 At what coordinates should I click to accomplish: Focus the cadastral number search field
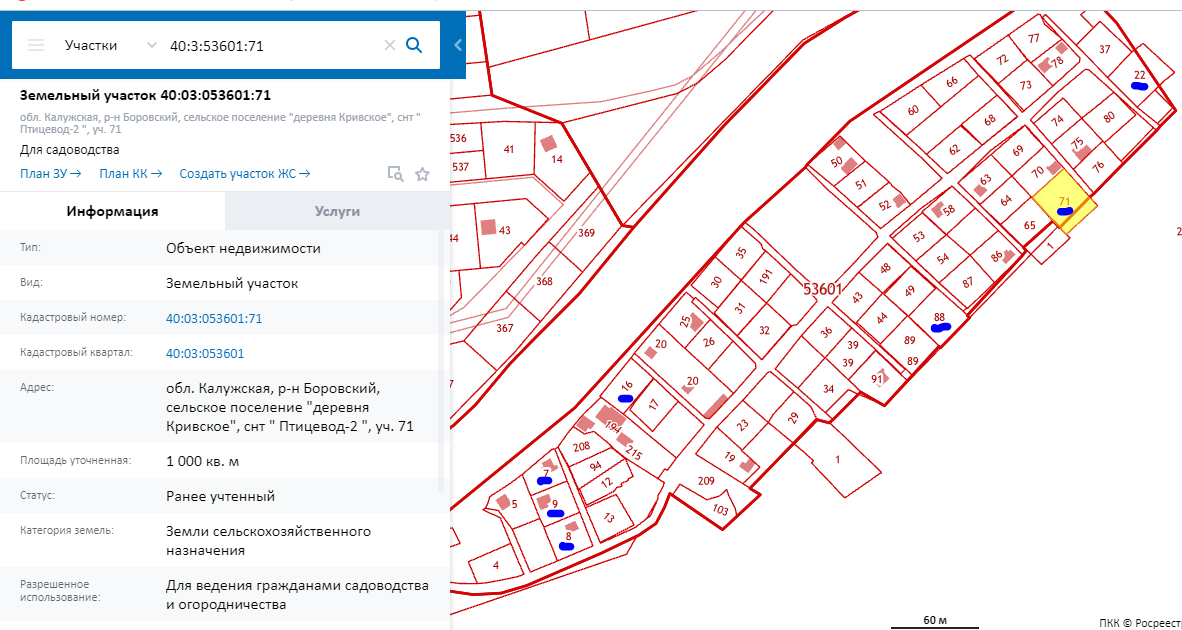pos(273,45)
